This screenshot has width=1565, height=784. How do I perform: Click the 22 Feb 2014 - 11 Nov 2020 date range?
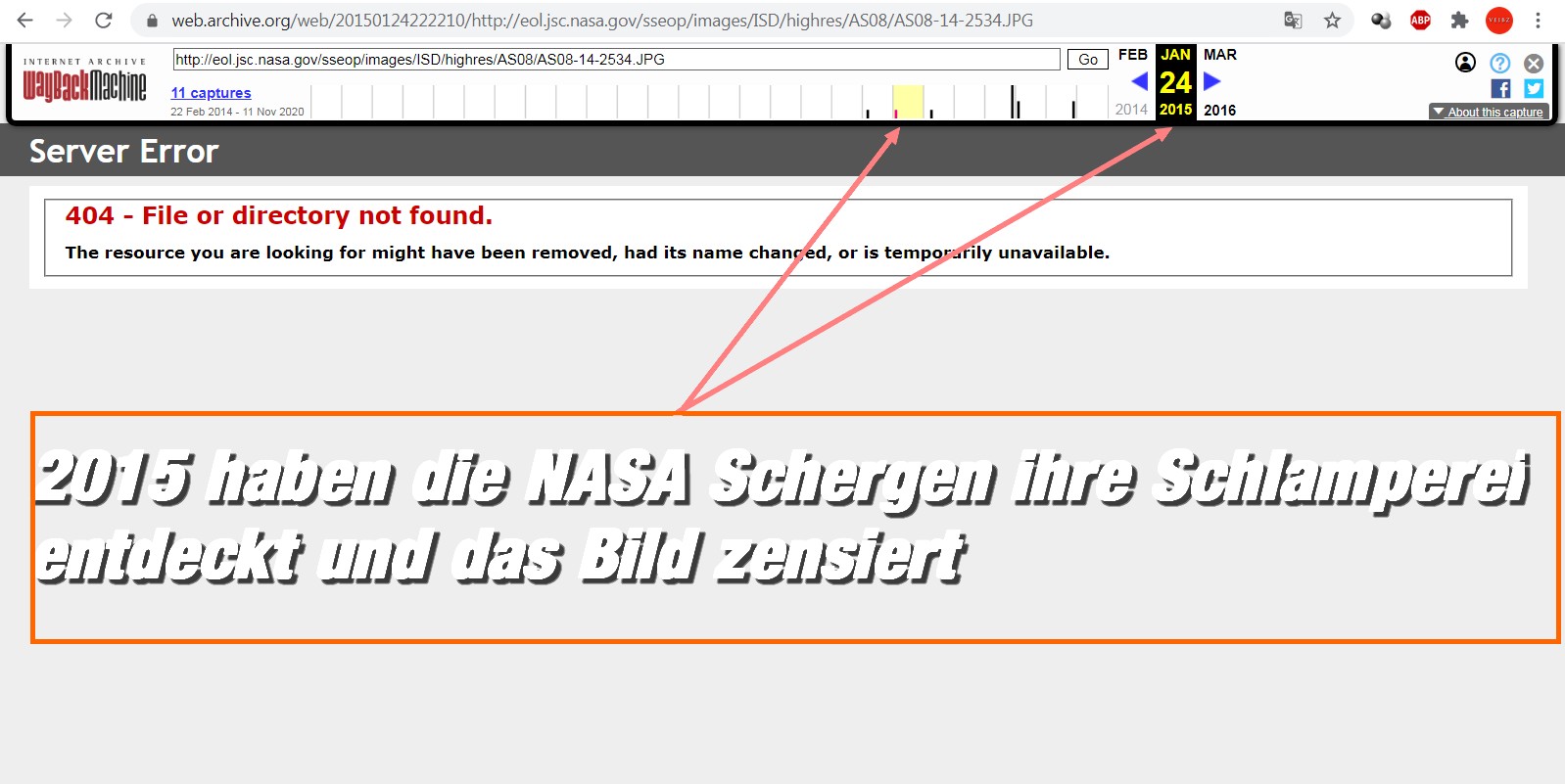click(237, 112)
